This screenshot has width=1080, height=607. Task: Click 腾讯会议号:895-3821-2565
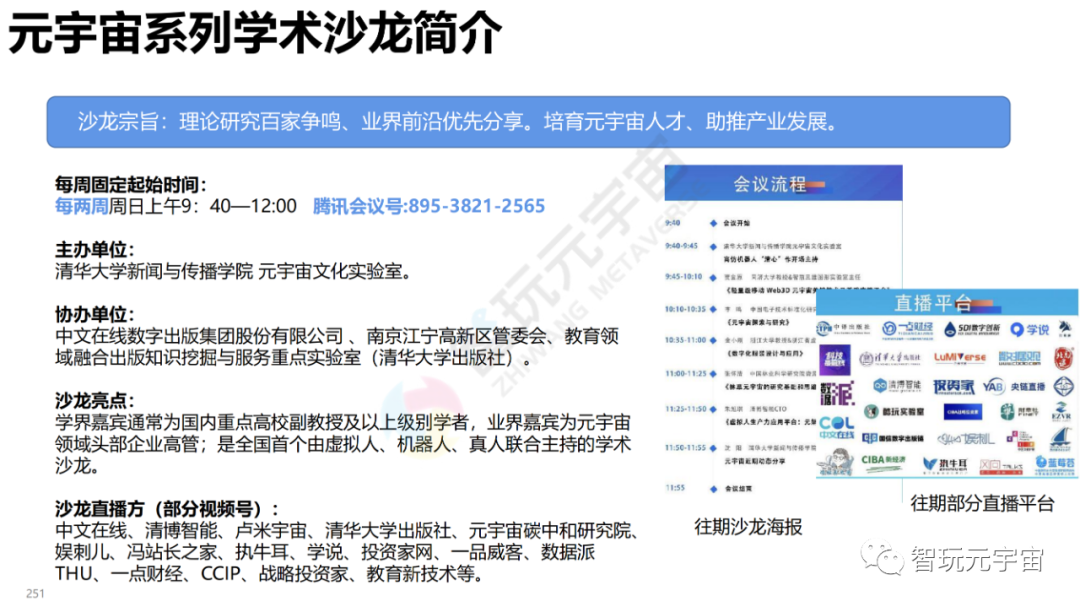tap(428, 206)
